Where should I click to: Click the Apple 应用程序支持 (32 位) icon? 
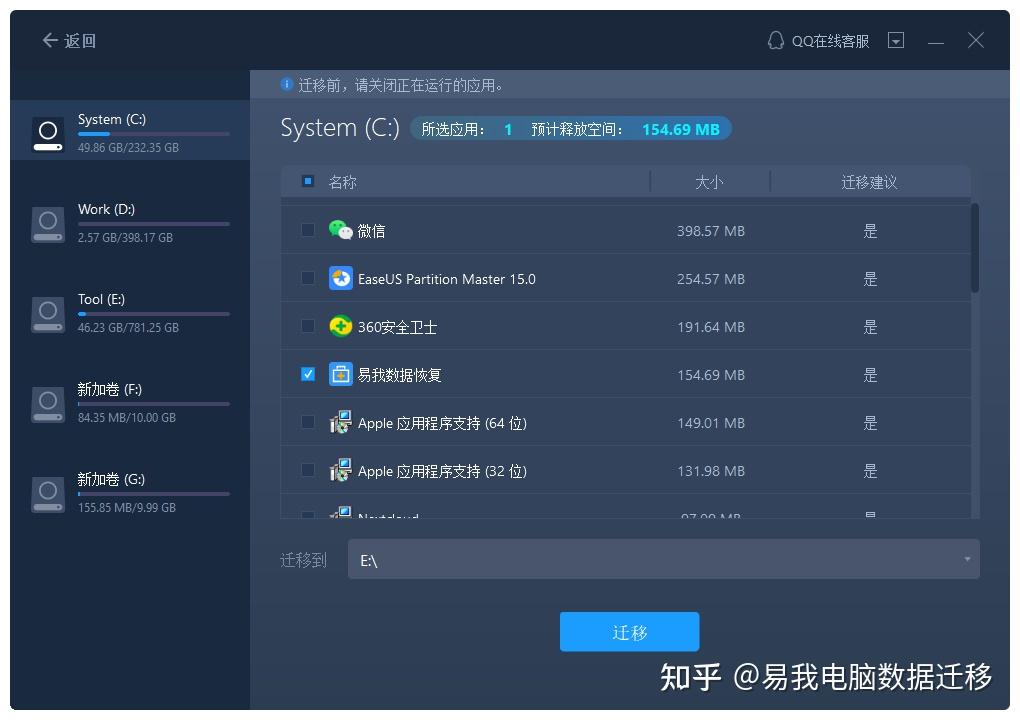pyautogui.click(x=340, y=471)
